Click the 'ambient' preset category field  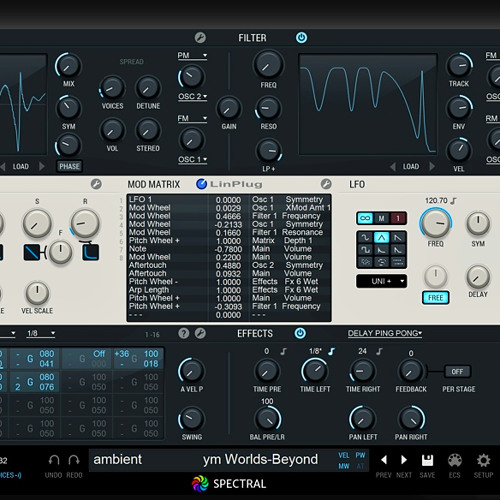pos(117,459)
